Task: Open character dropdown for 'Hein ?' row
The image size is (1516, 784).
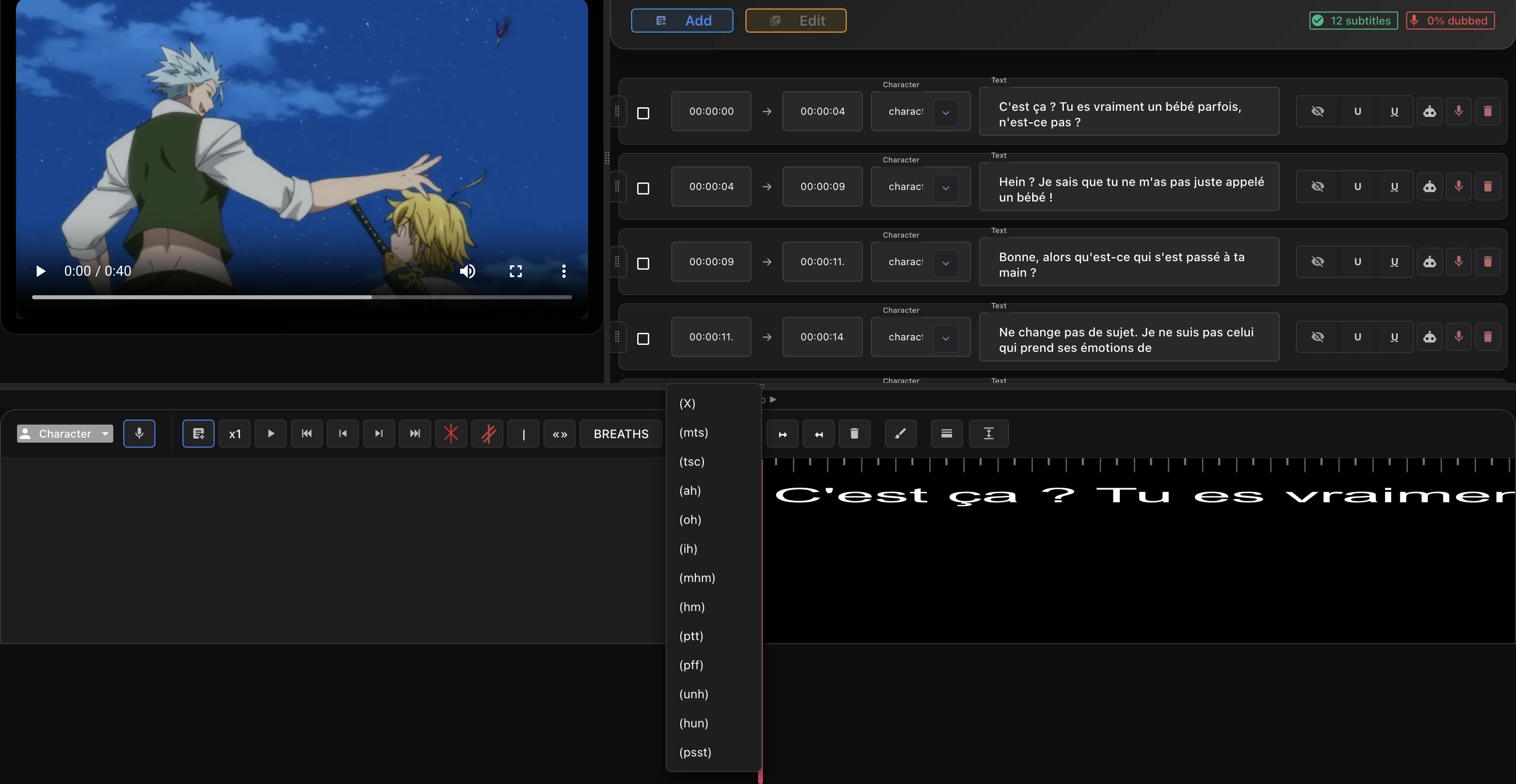Action: (945, 188)
